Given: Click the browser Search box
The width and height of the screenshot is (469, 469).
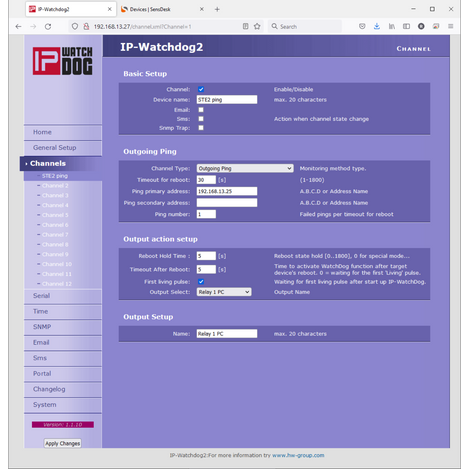Looking at the screenshot, I should tap(305, 26).
